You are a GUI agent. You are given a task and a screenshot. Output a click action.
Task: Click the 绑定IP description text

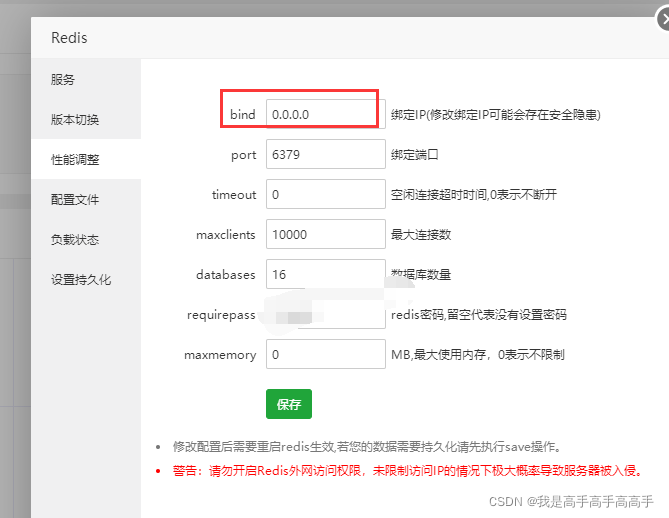[x=496, y=114]
